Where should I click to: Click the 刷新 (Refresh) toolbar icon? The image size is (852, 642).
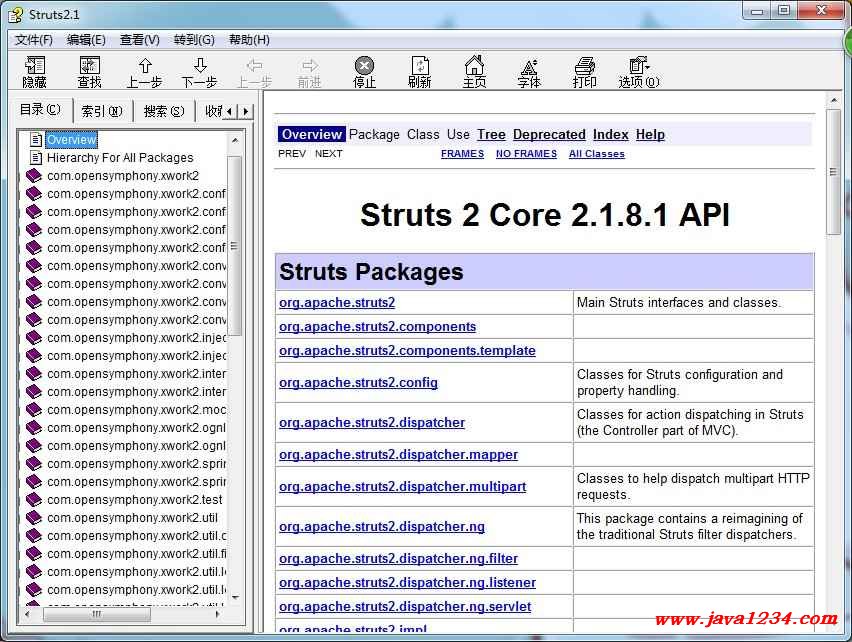click(419, 66)
